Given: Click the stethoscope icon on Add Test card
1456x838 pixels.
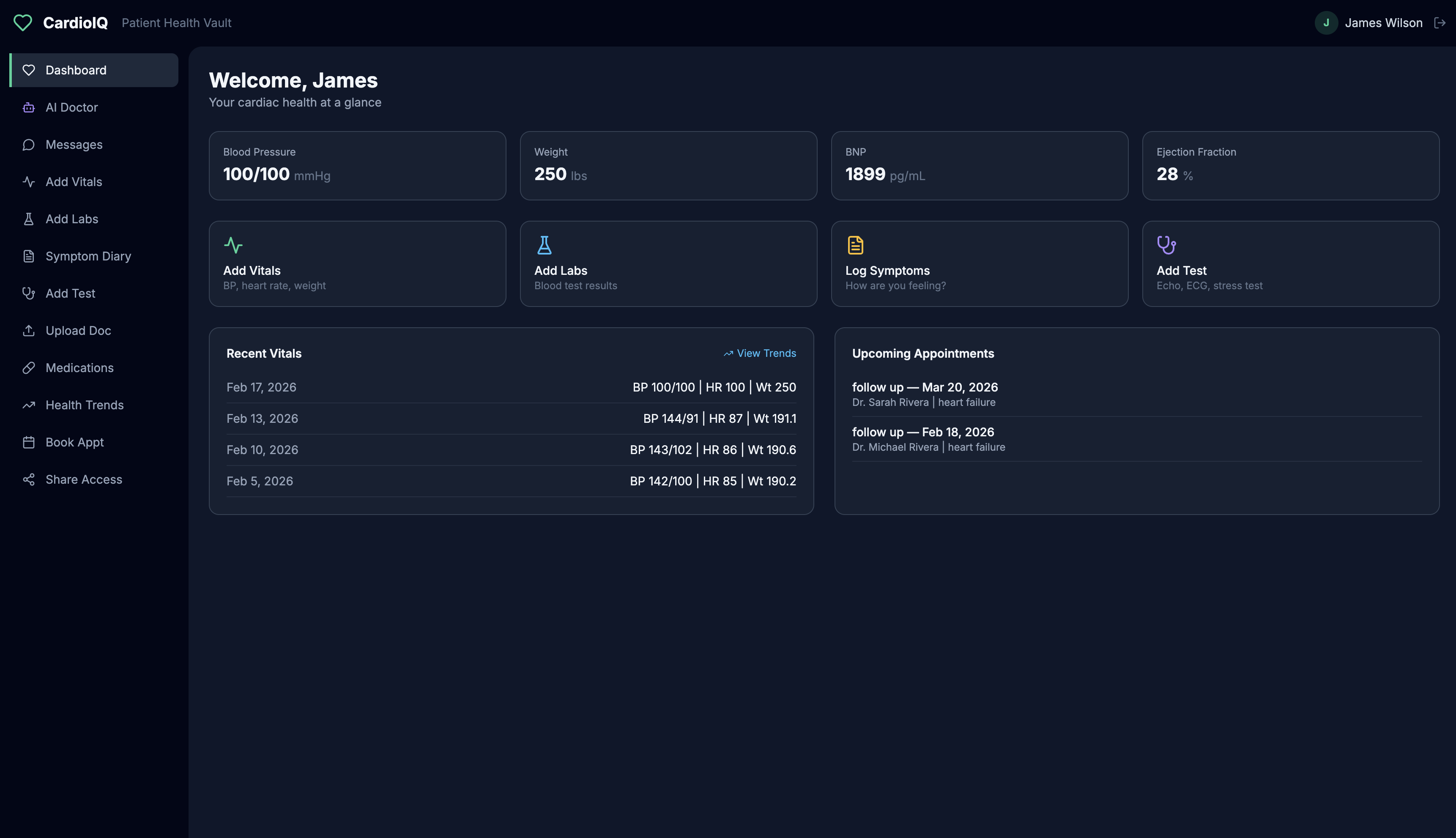Looking at the screenshot, I should (x=1166, y=245).
